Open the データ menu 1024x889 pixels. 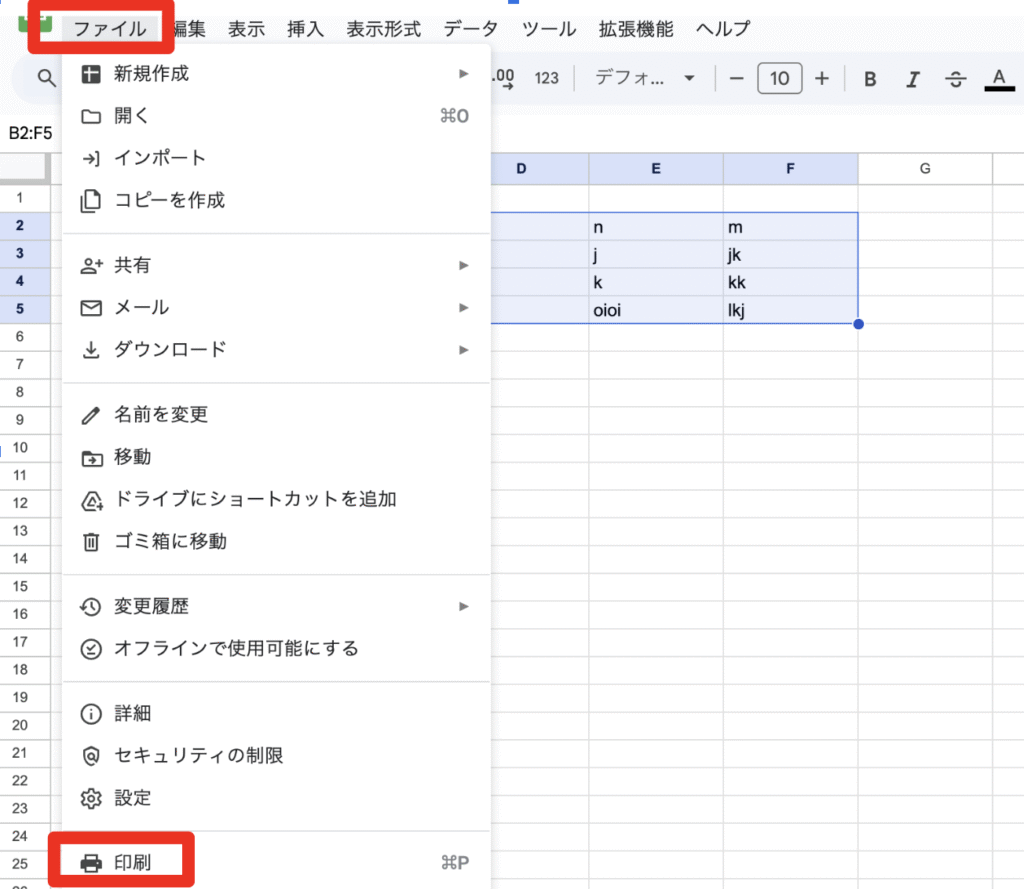pyautogui.click(x=470, y=29)
